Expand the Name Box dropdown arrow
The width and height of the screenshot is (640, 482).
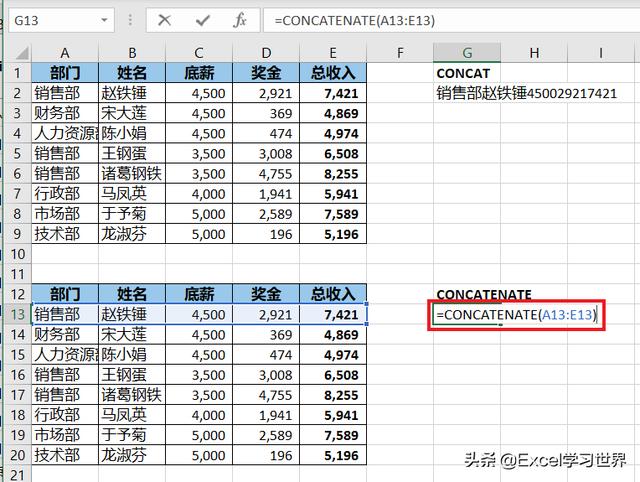(x=104, y=20)
